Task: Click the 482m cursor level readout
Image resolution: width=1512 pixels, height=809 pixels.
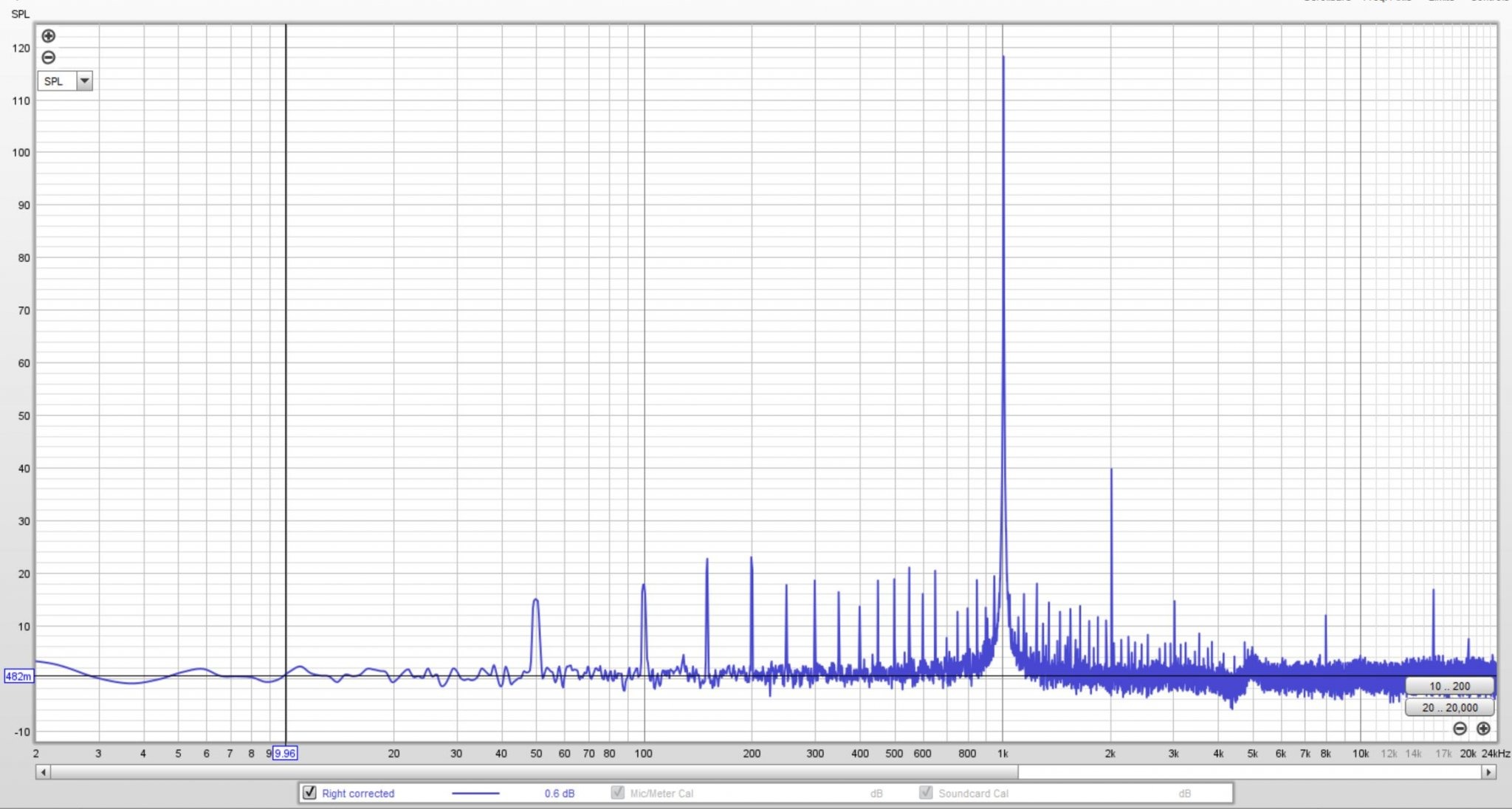Action: click(x=18, y=676)
